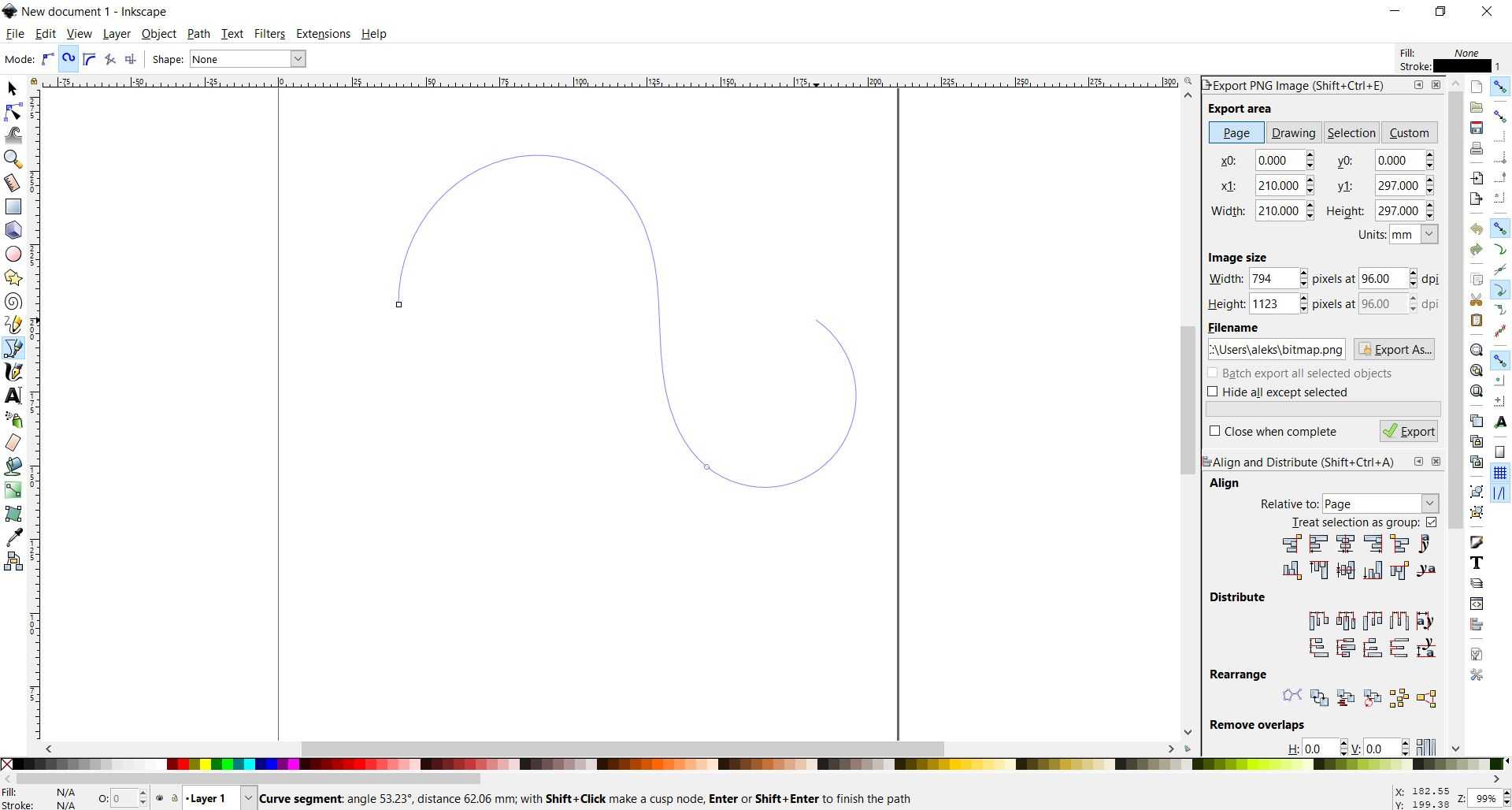Select the Text tool in toolbox

click(x=13, y=396)
